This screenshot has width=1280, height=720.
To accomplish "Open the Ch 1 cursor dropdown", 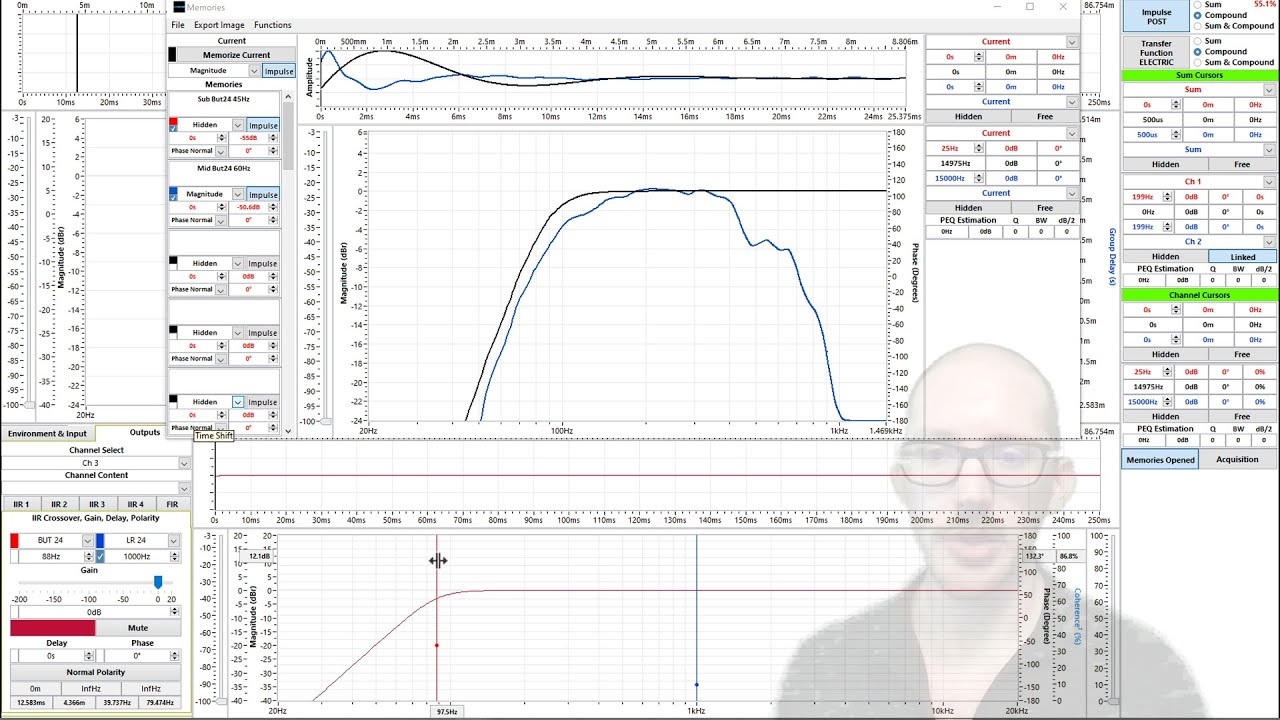I will click(1269, 182).
